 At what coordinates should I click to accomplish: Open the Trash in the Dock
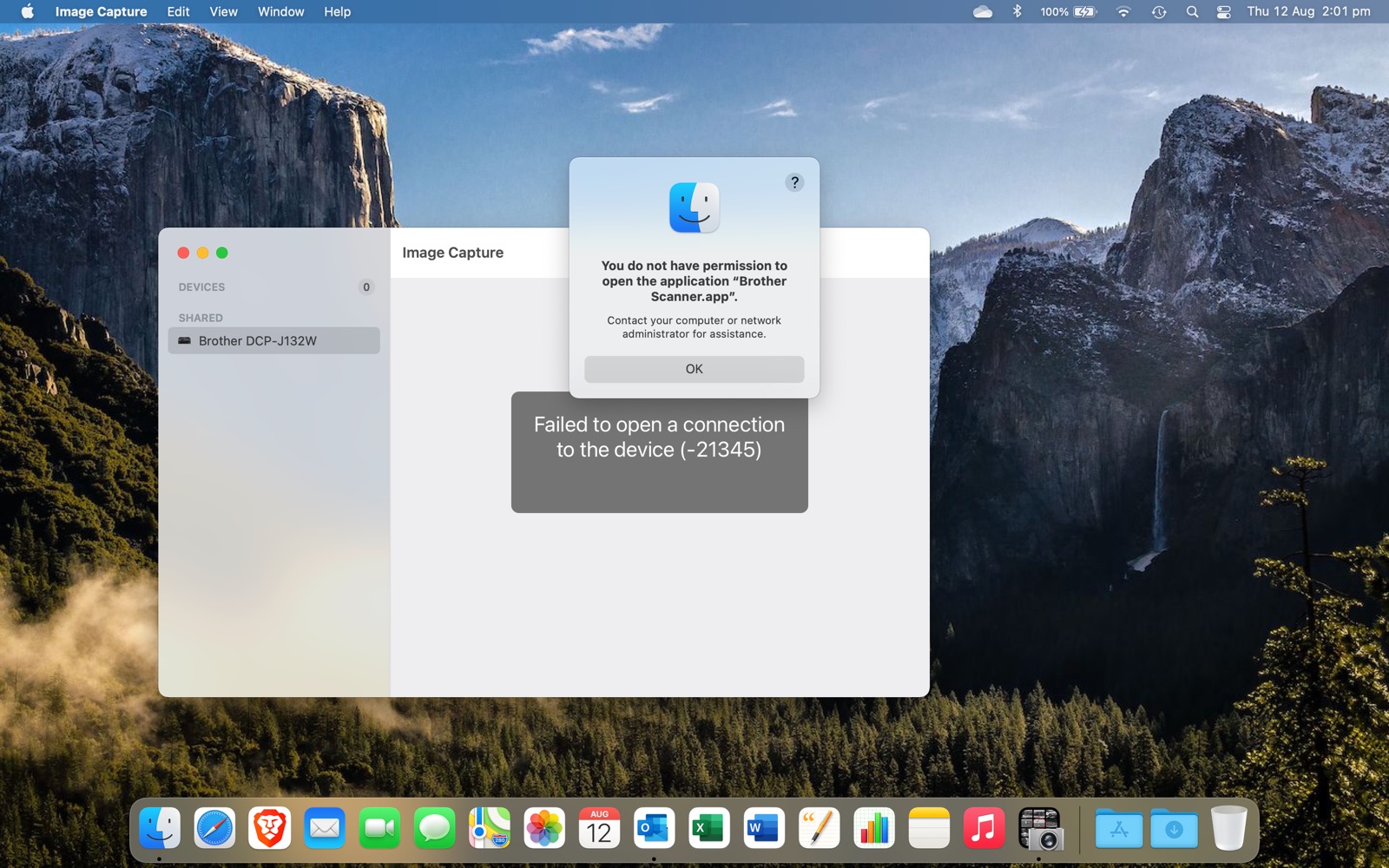tap(1228, 829)
